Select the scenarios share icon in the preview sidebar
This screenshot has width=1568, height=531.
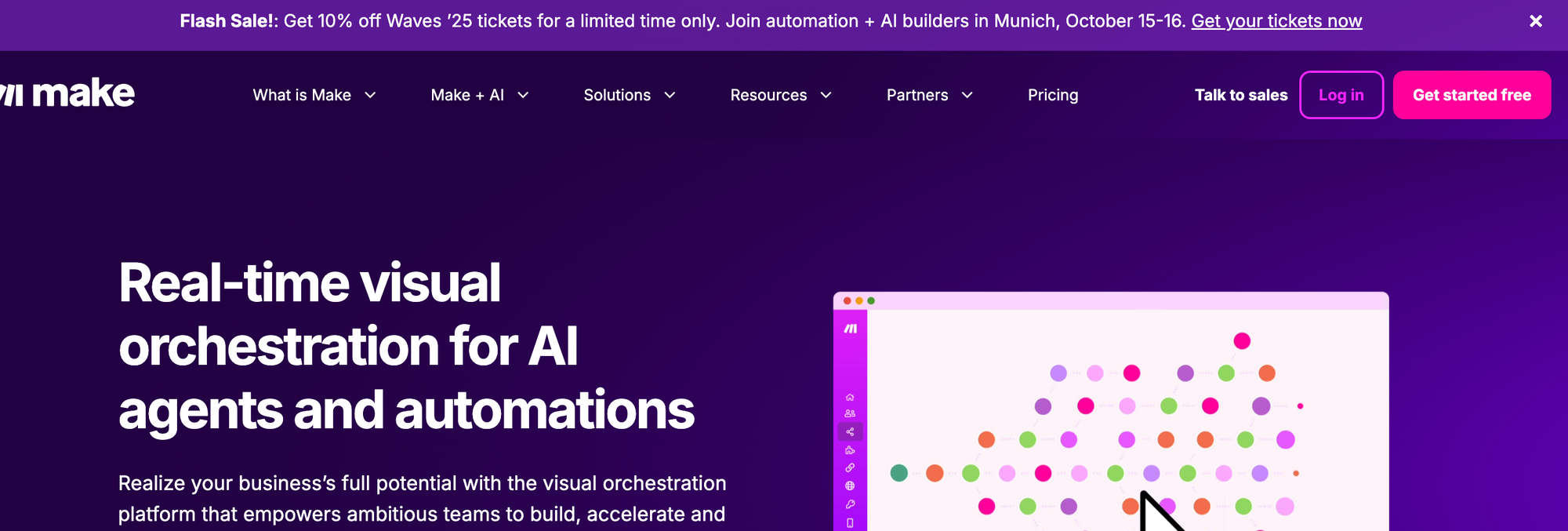(x=850, y=432)
